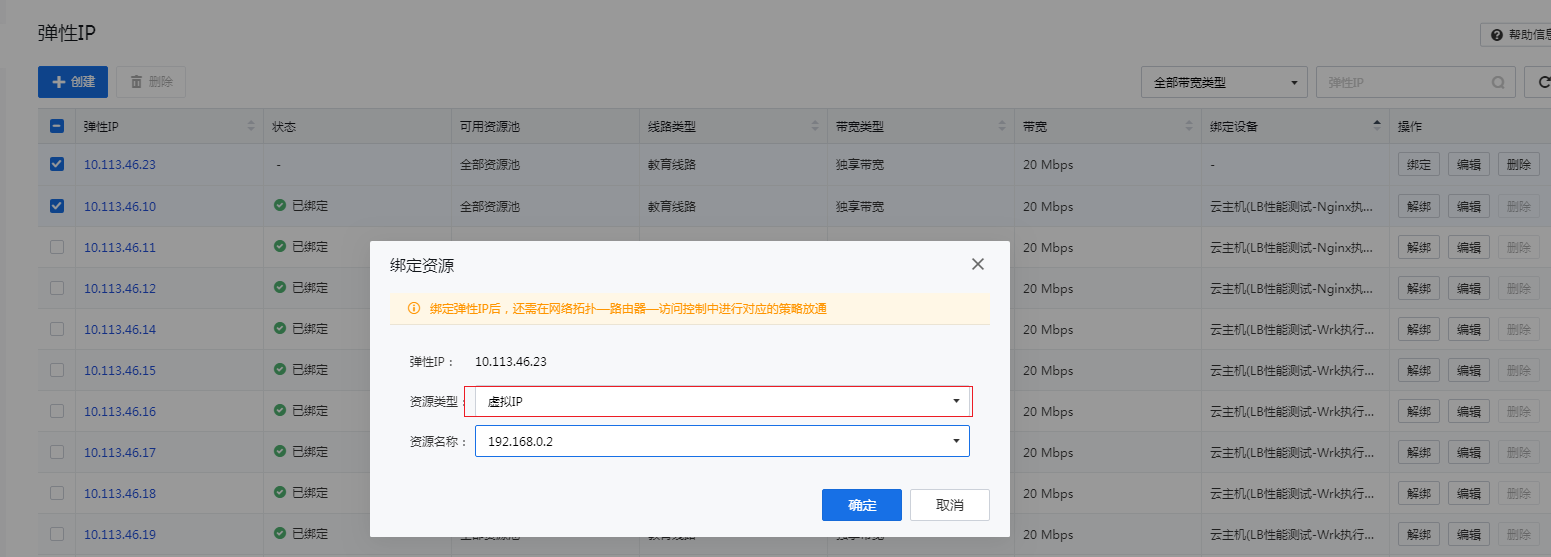The height and width of the screenshot is (557, 1551).
Task: Open the 10.113.46.23 IP link
Action: 120,165
